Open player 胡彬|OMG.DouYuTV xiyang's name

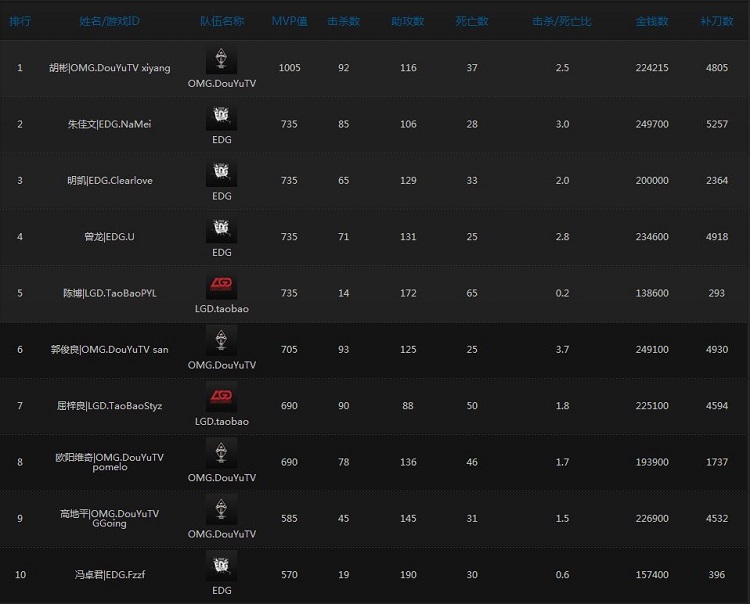coord(109,68)
